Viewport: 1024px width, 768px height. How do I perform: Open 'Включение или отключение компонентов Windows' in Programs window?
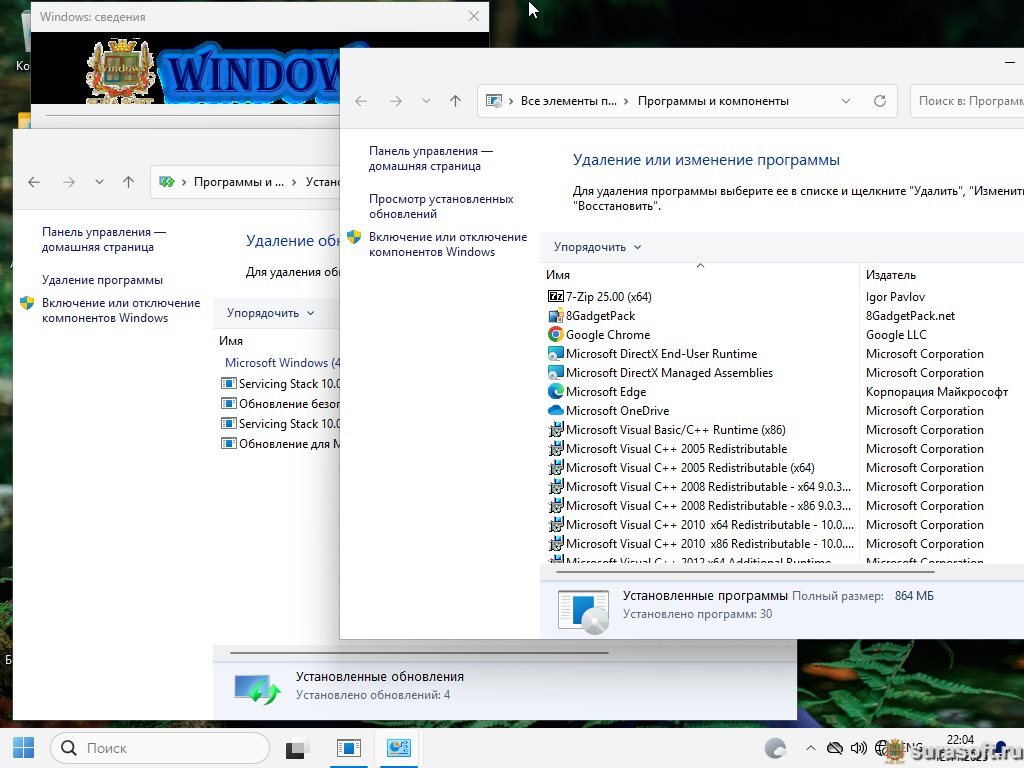coord(447,244)
